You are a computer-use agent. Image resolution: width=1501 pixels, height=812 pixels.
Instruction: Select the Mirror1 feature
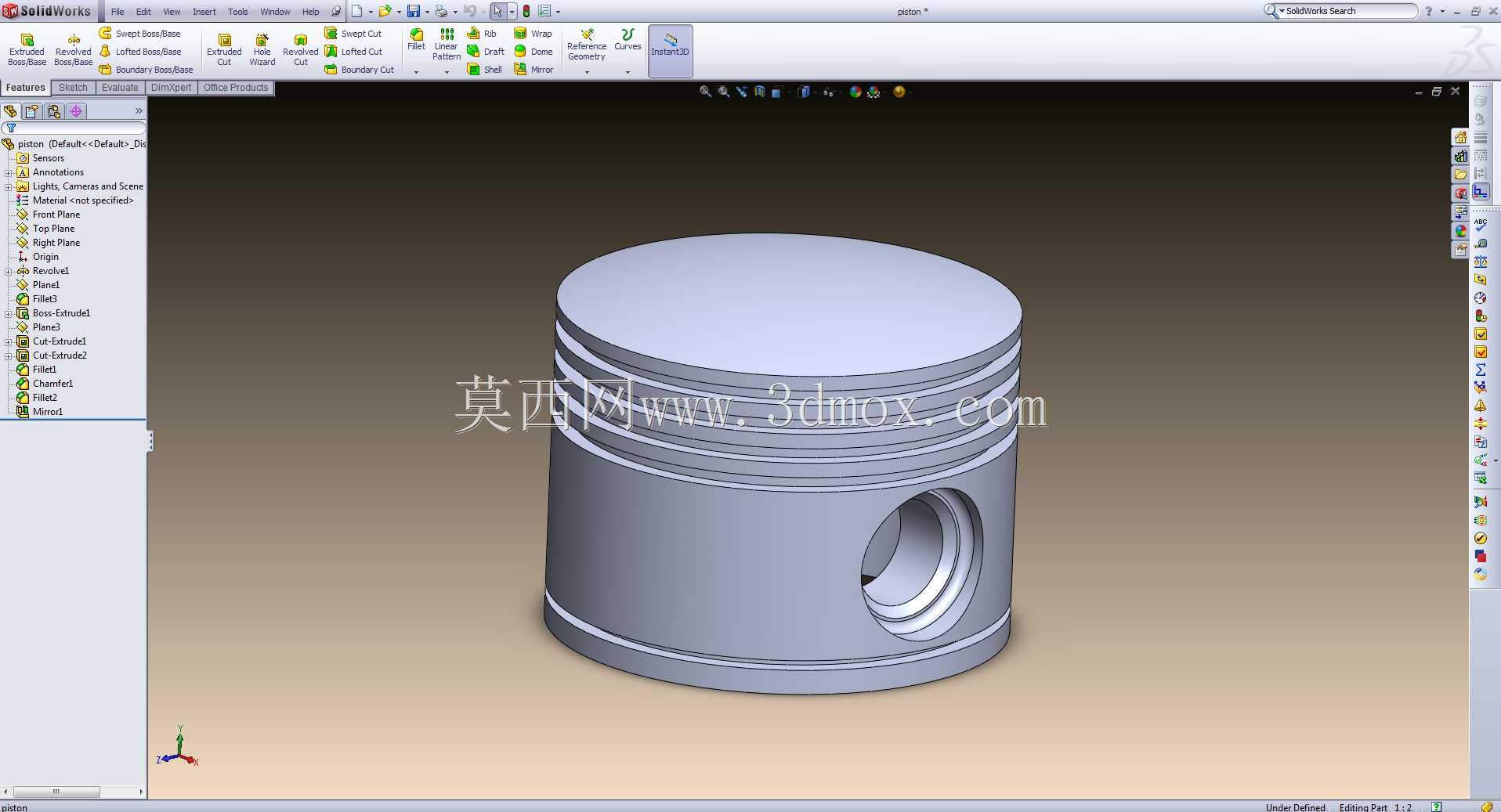point(40,412)
